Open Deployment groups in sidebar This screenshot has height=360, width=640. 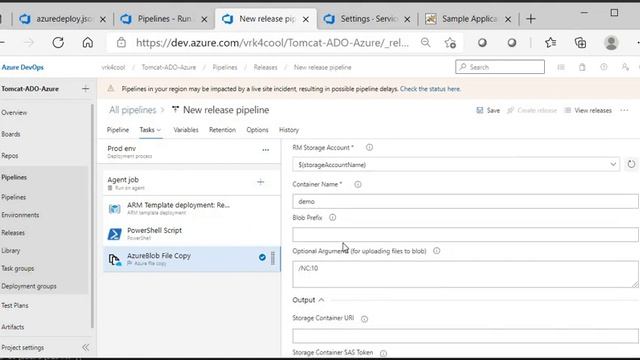pyautogui.click(x=29, y=286)
